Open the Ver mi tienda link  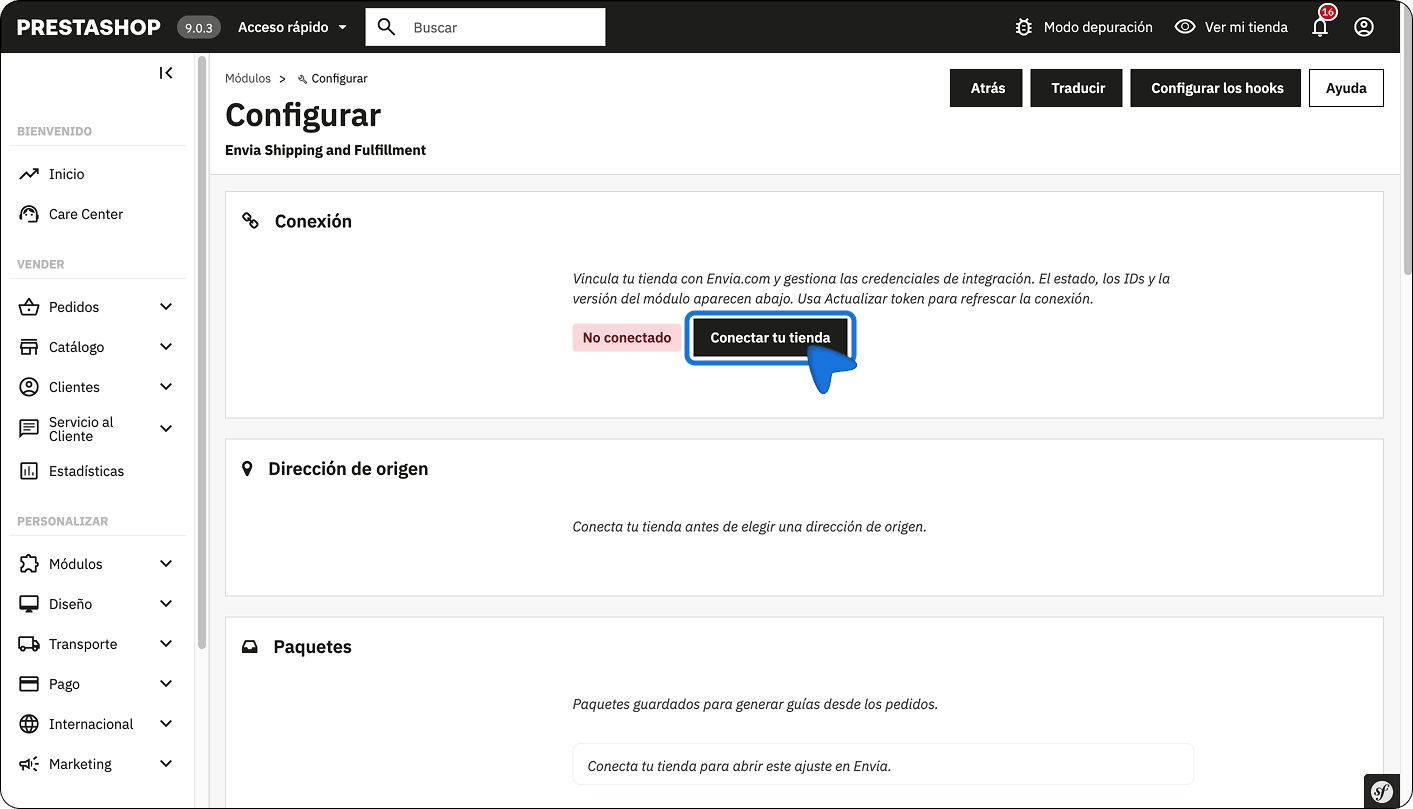1246,27
